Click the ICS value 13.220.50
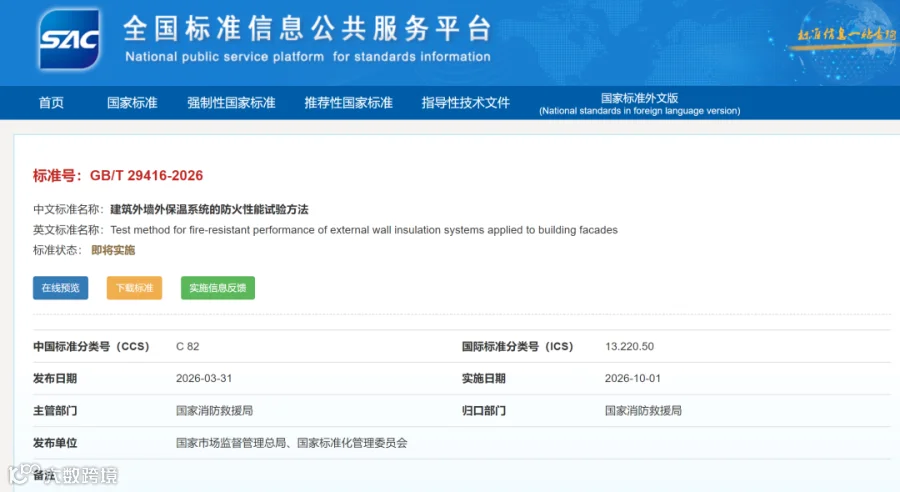 click(x=629, y=346)
